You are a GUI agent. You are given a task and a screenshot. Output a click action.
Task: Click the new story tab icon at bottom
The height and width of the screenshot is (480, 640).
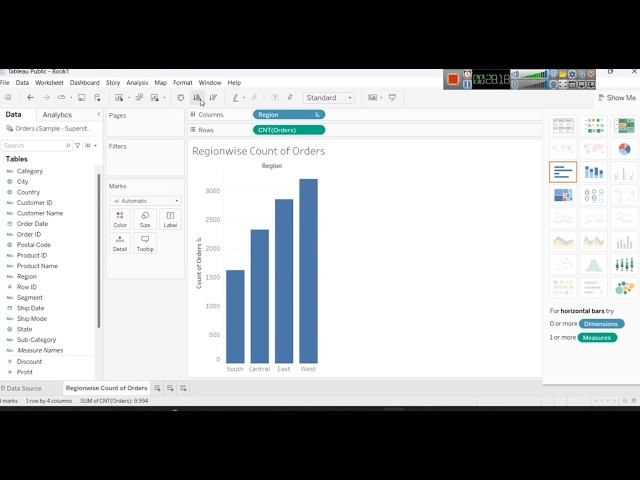[x=183, y=388]
